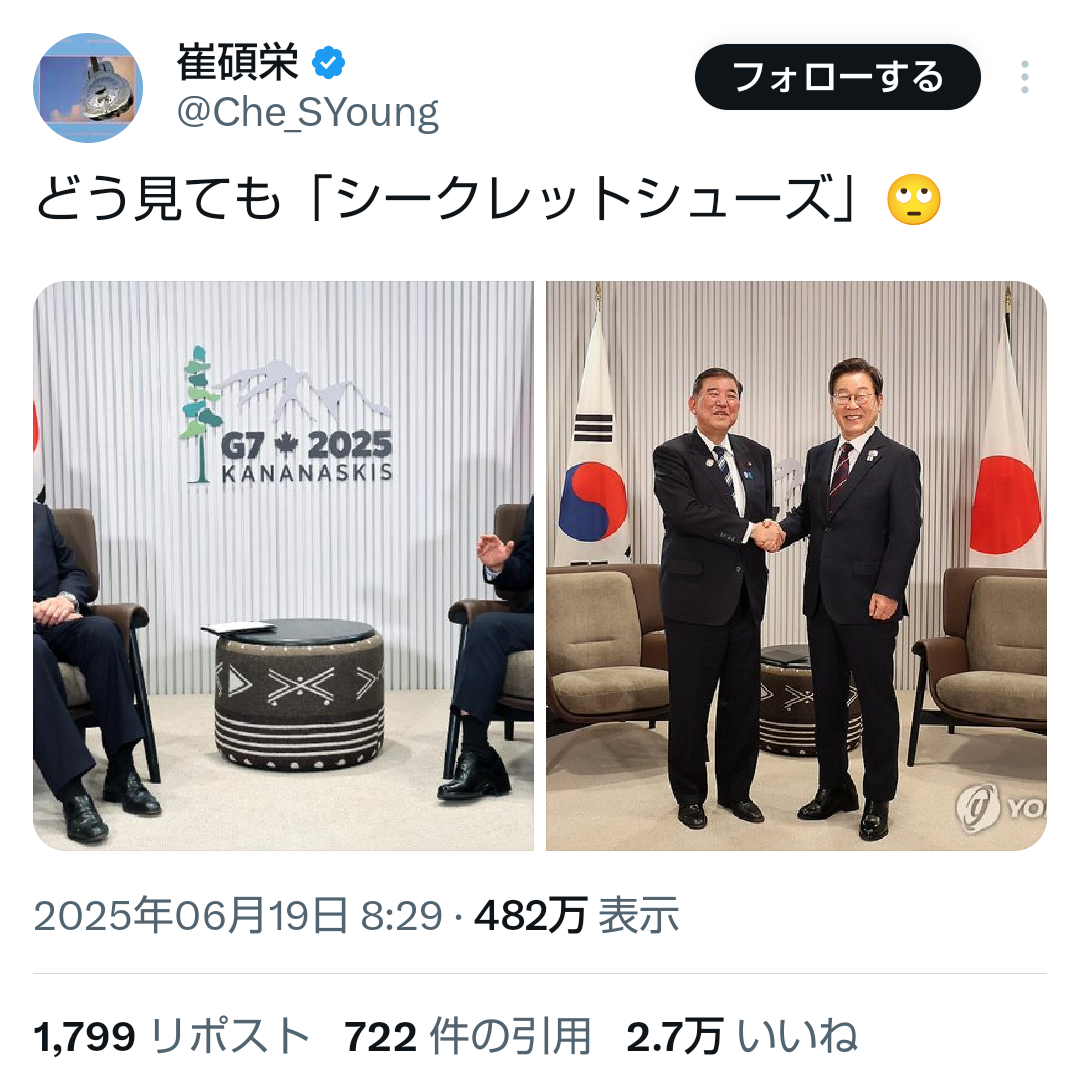Viewport: 1080px width, 1072px height.
Task: Open the G7 2025 Kananaskis photo
Action: (x=284, y=566)
